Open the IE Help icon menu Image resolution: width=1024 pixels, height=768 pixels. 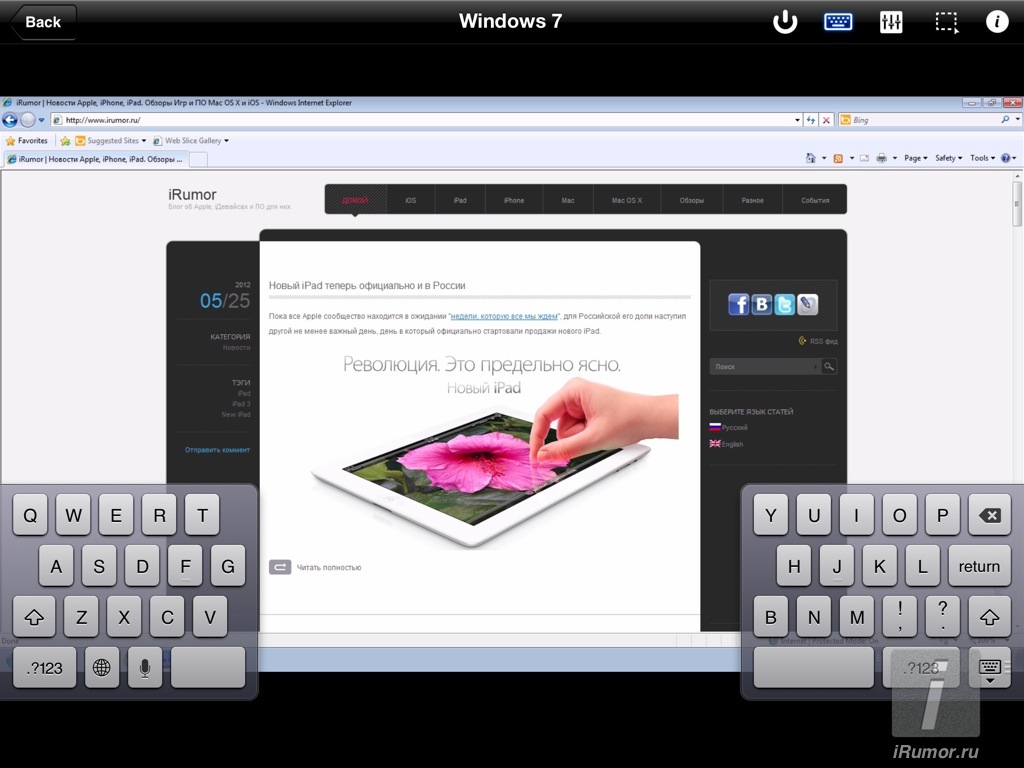pos(1008,158)
